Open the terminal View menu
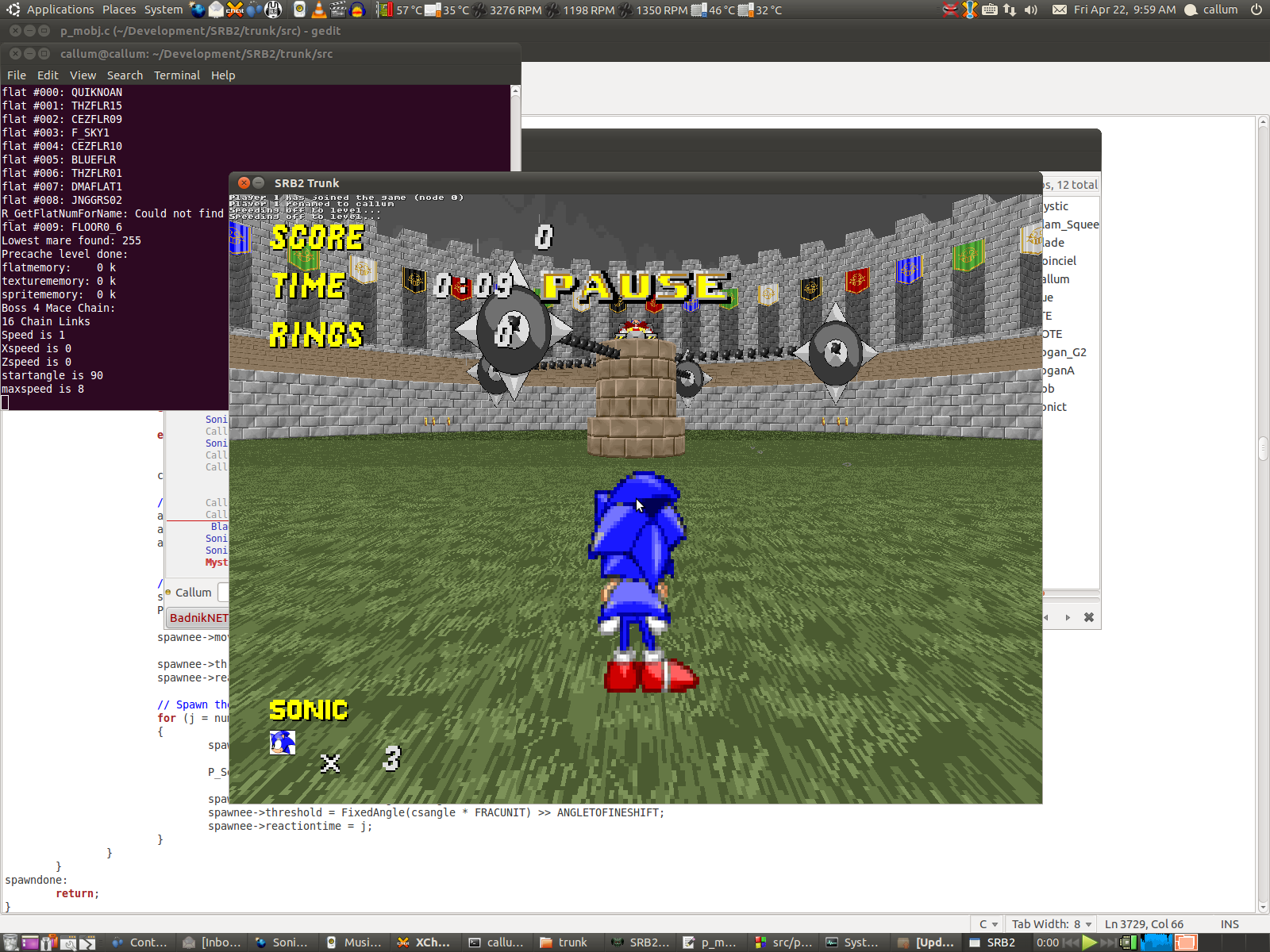 [x=83, y=75]
